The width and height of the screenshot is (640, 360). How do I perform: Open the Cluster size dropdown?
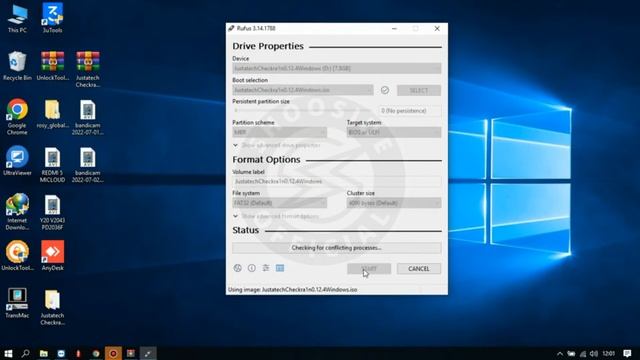(394, 203)
